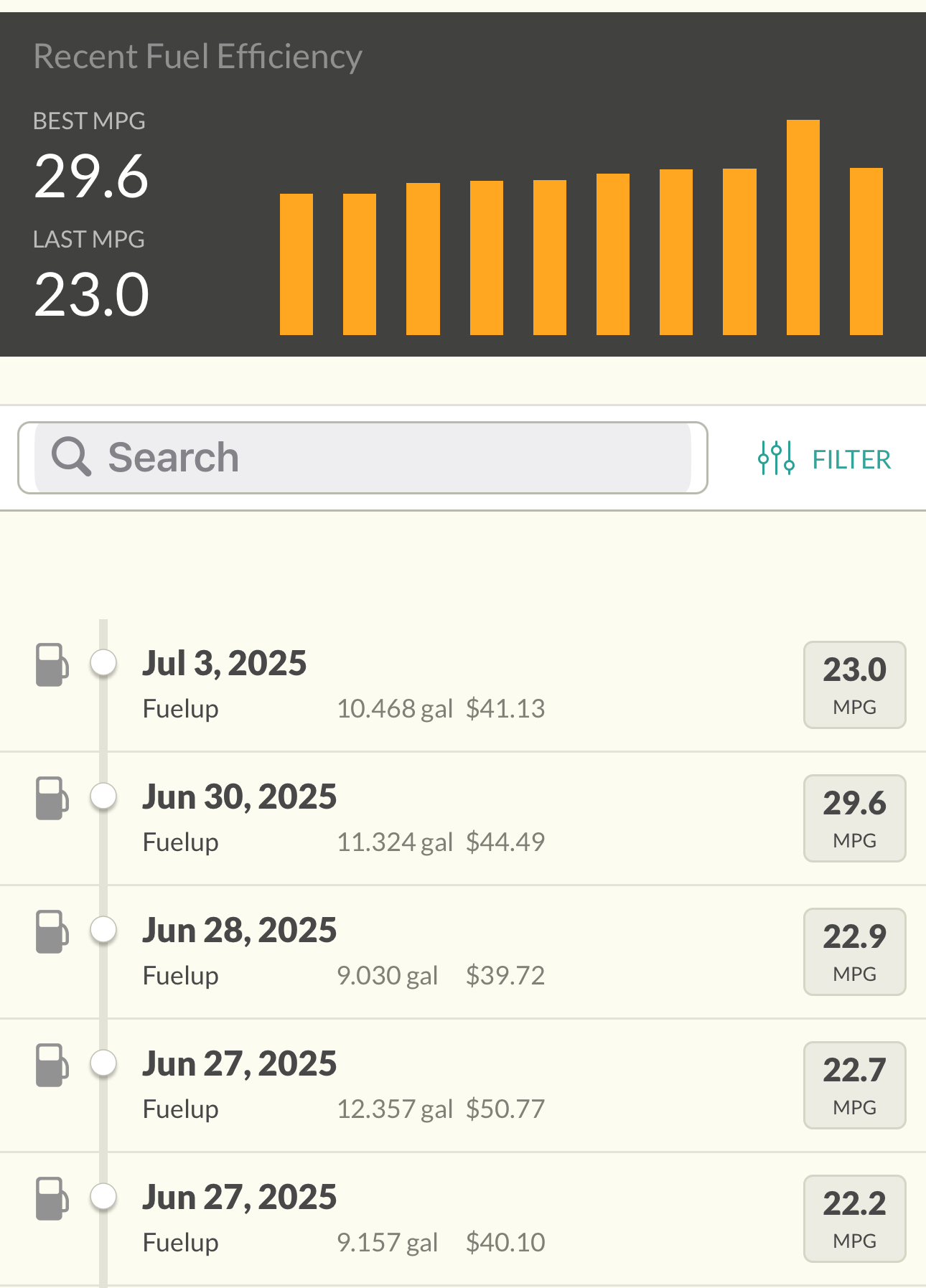The height and width of the screenshot is (1288, 926).
Task: Click the filter sliders icon
Action: point(776,458)
